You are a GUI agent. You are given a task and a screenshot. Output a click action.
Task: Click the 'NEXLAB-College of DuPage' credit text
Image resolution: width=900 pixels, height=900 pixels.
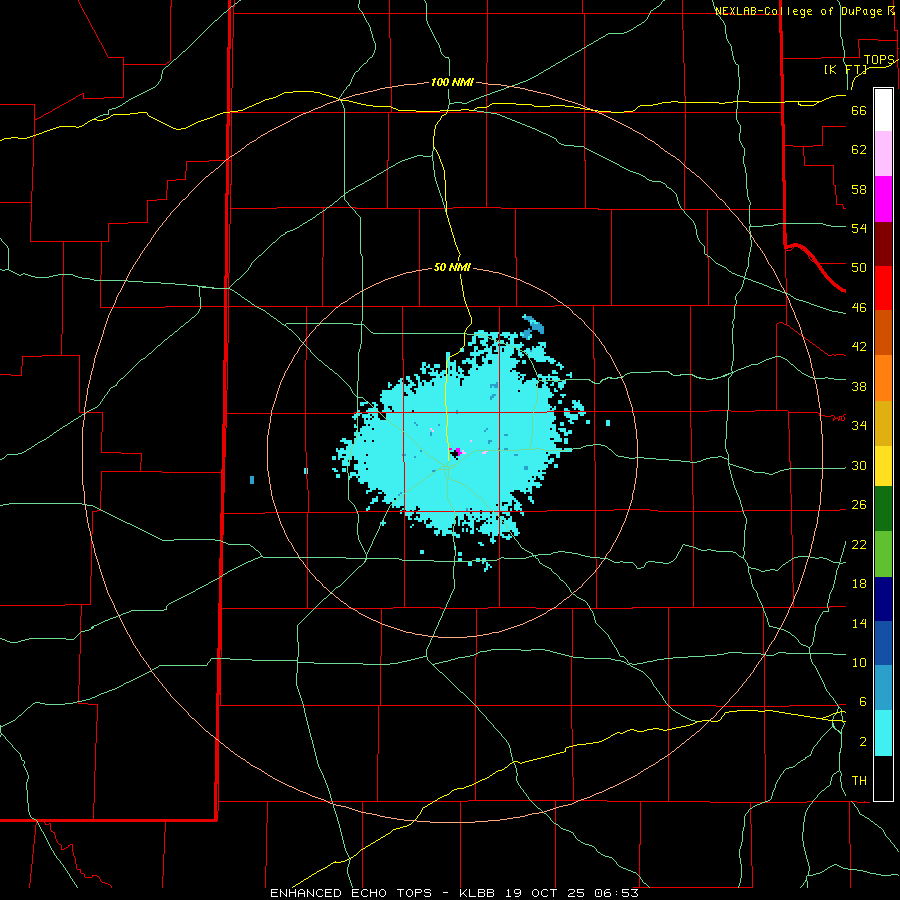pos(800,11)
